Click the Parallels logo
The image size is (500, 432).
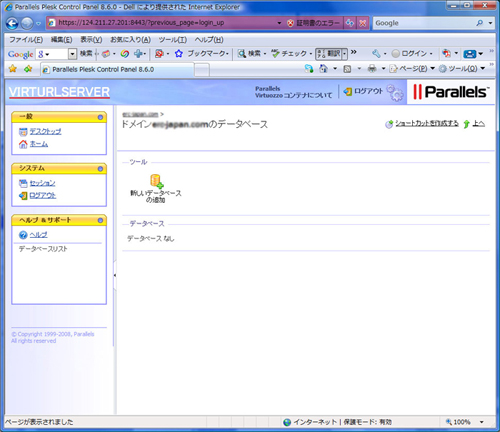pos(451,92)
